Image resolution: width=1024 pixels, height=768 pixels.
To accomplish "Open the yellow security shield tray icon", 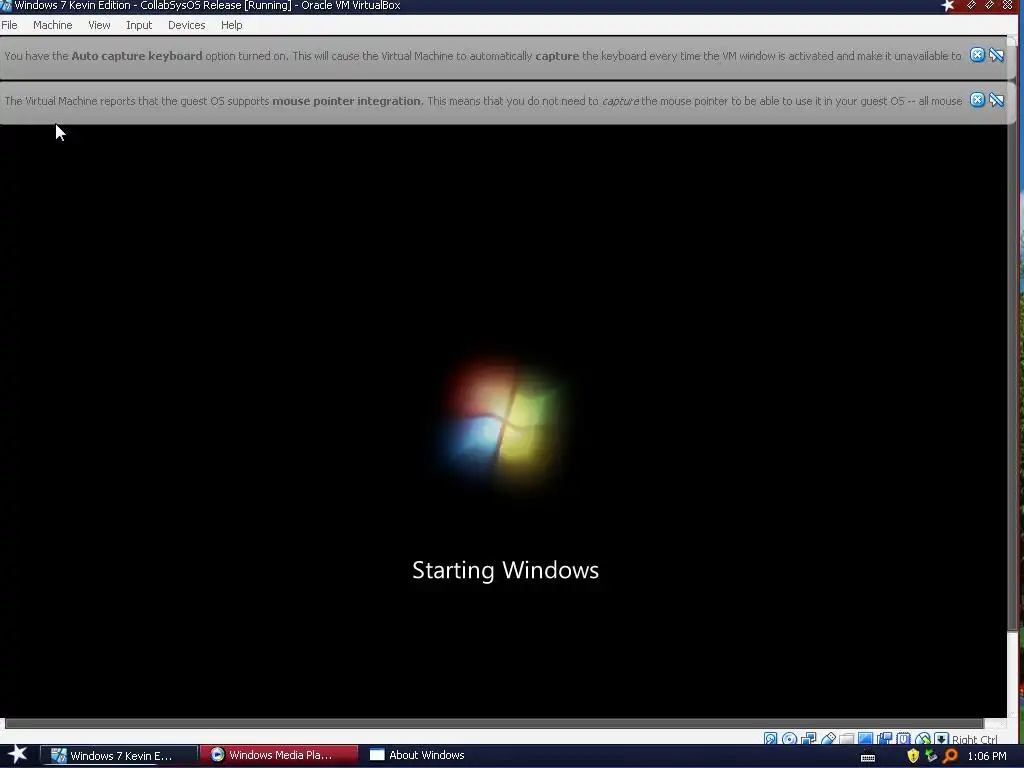I will 913,756.
